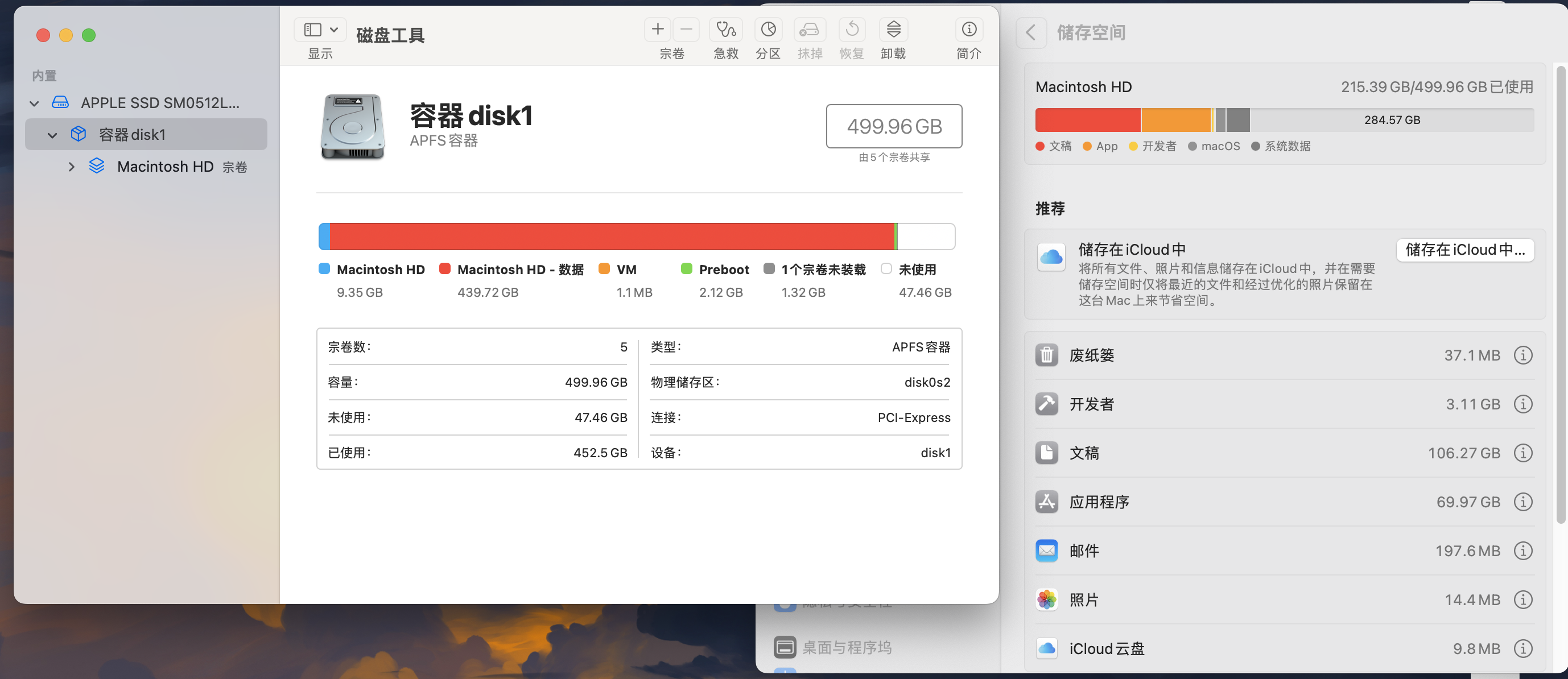Click the First Aid (急救) toolbar icon
The width and height of the screenshot is (1568, 679).
point(725,30)
